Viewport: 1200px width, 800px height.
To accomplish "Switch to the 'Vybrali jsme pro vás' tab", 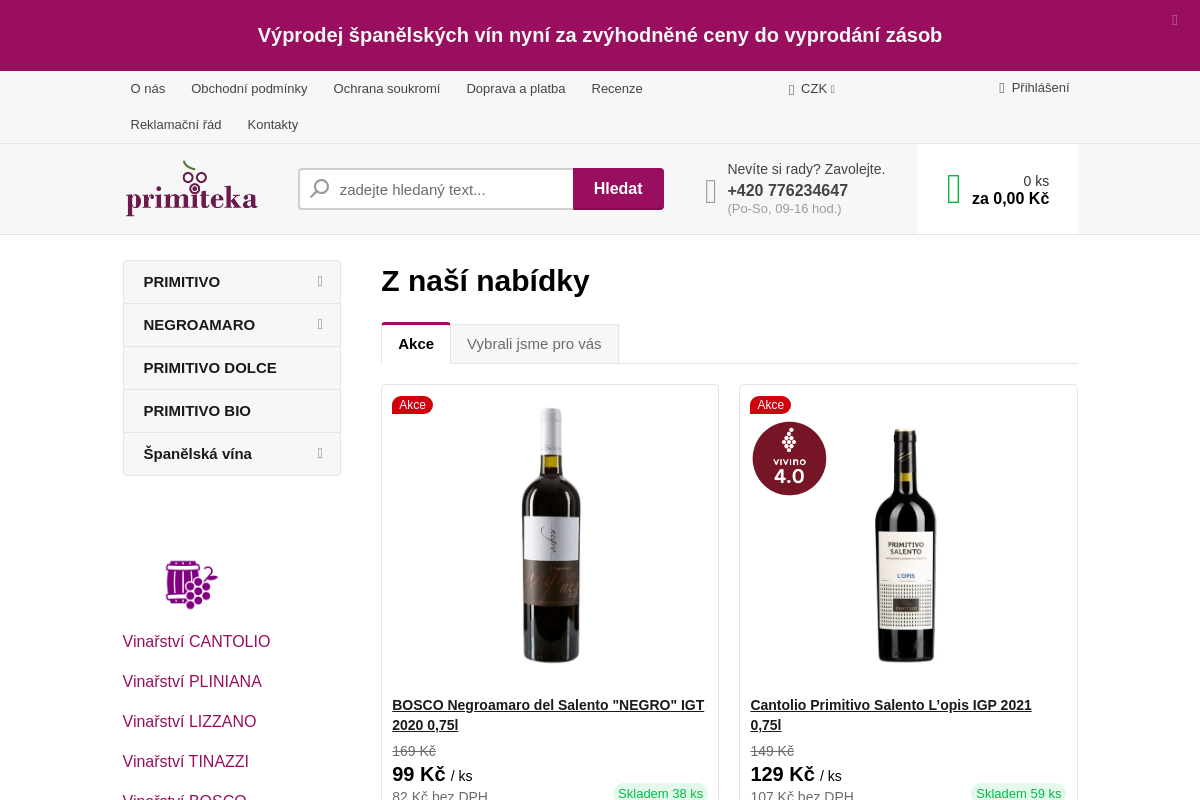I will click(534, 343).
